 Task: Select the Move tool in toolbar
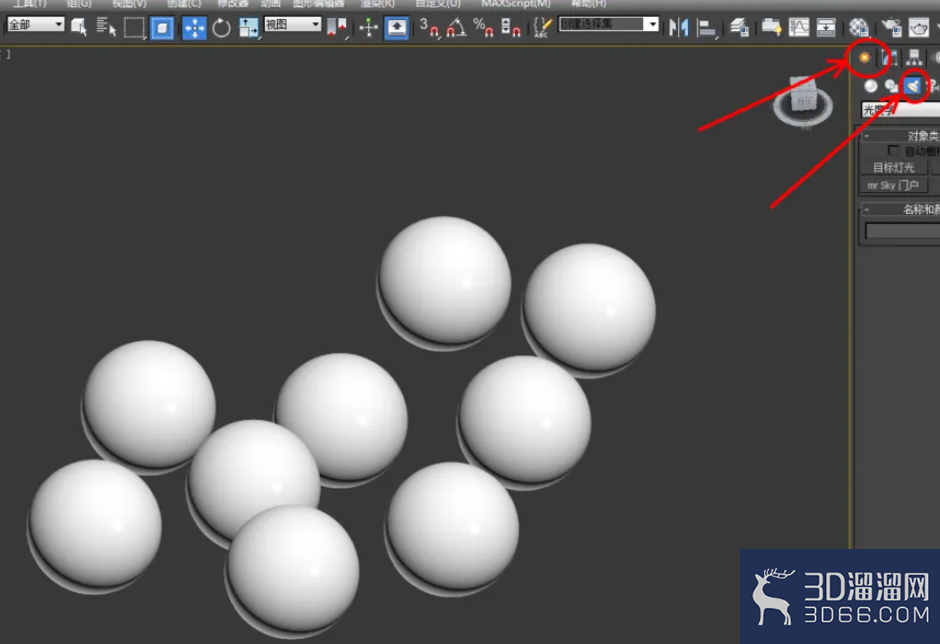194,28
